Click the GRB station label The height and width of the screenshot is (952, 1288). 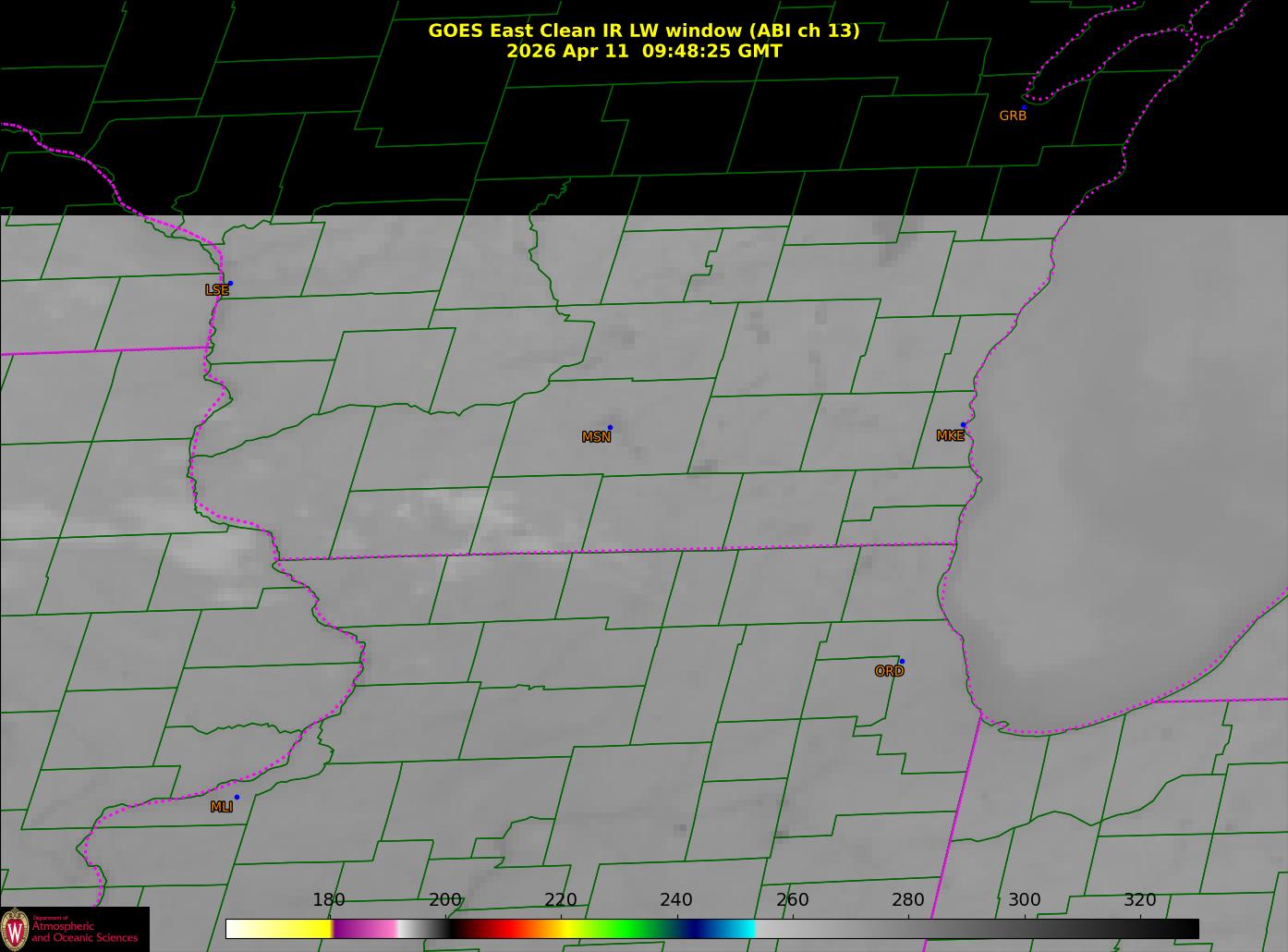(1012, 116)
